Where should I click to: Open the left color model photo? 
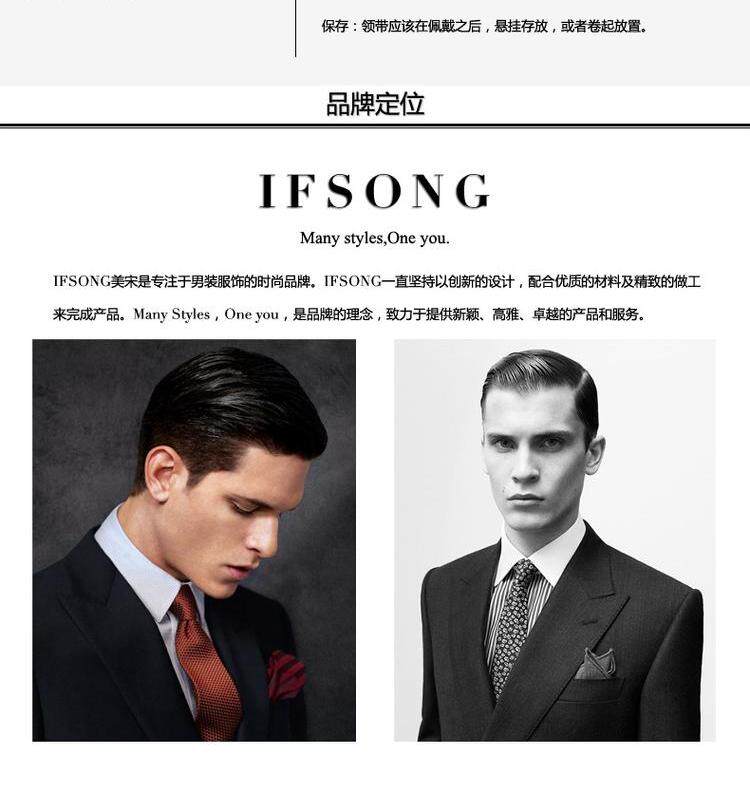click(194, 540)
